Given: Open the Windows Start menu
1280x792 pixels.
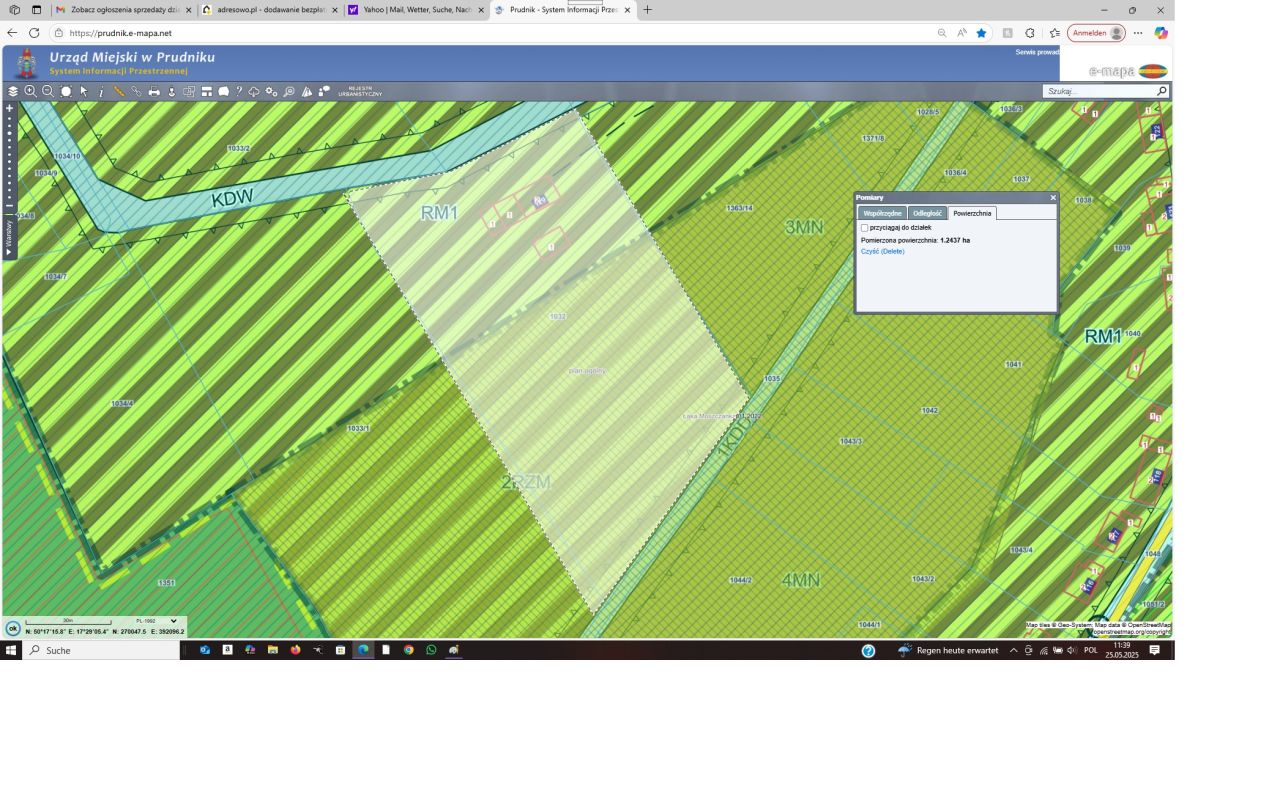Looking at the screenshot, I should coord(11,650).
